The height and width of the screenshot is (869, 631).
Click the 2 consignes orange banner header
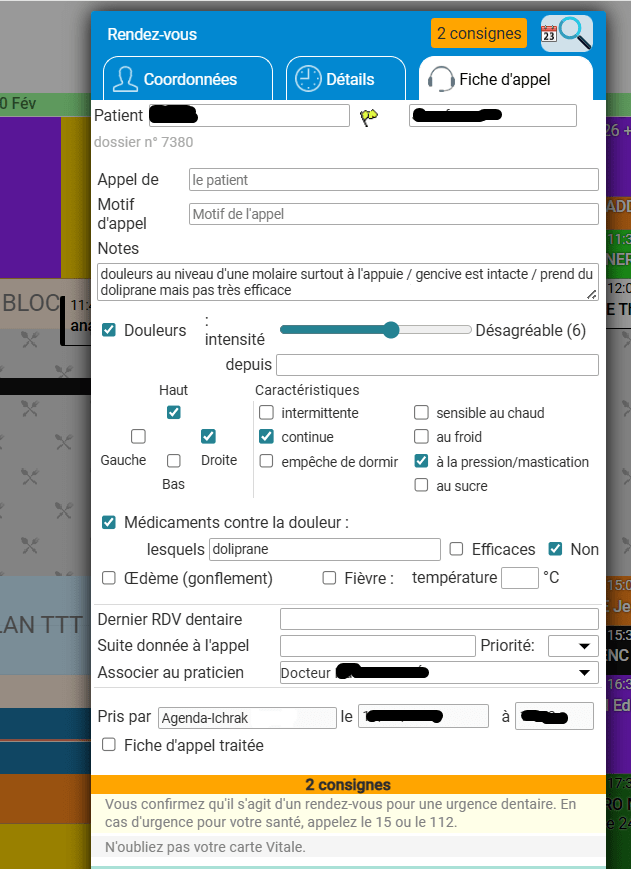tap(347, 785)
